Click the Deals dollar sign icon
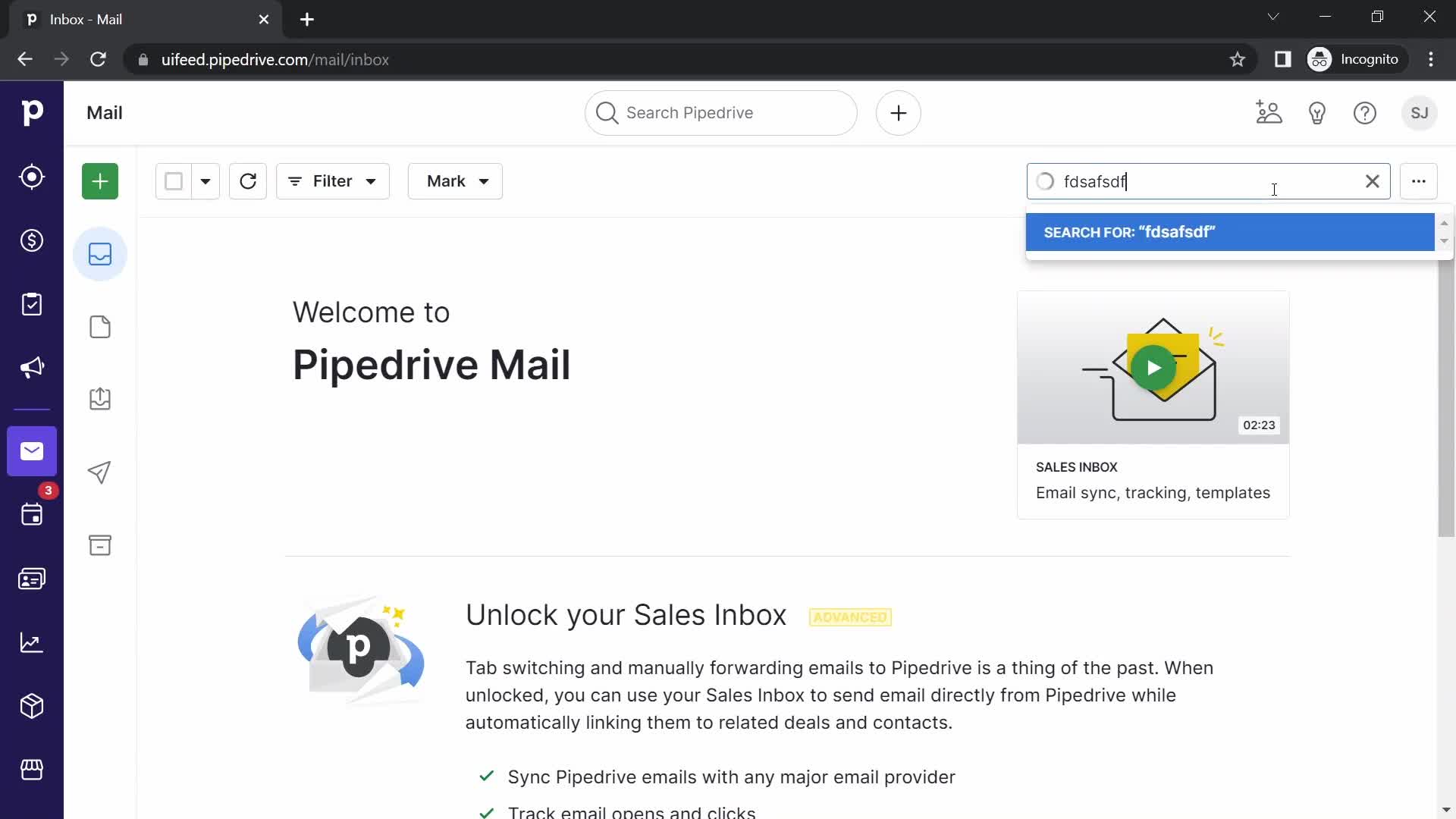Image resolution: width=1456 pixels, height=819 pixels. [x=32, y=240]
